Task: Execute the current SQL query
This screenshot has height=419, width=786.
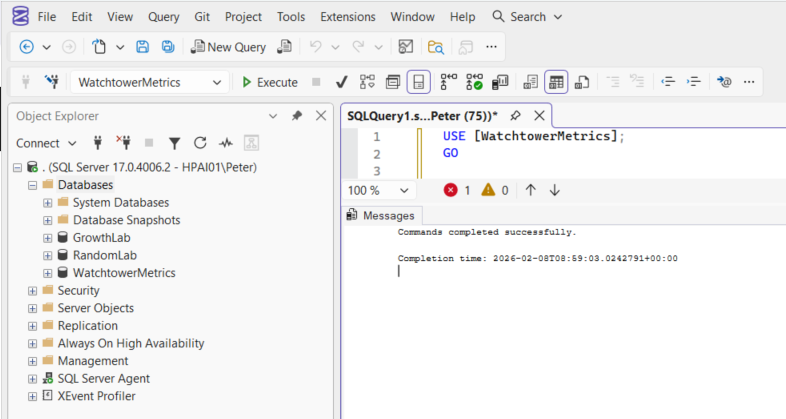Action: pyautogui.click(x=269, y=82)
